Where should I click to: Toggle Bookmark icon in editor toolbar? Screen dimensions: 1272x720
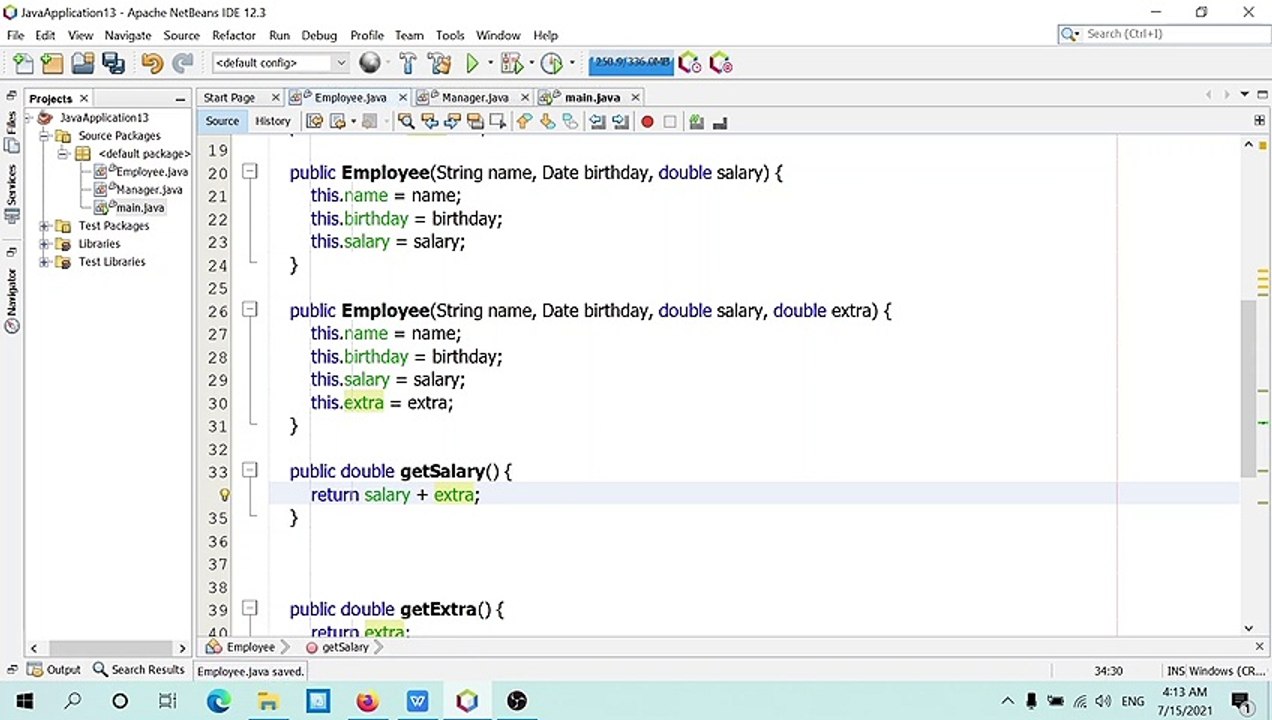point(570,122)
